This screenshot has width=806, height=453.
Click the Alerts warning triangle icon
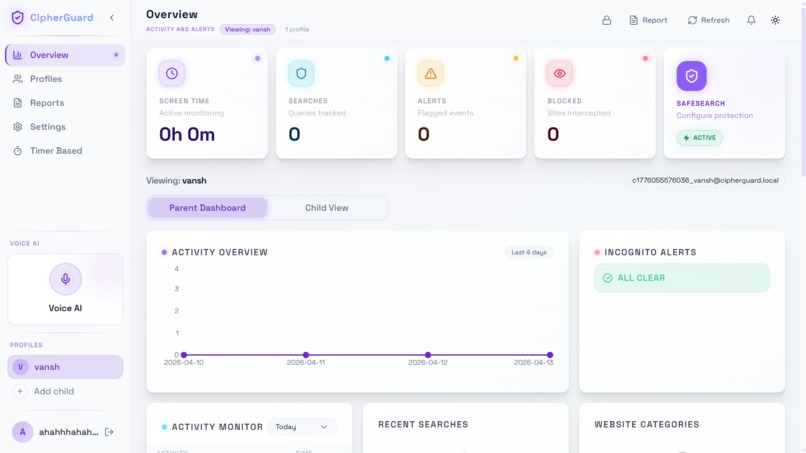(x=430, y=74)
